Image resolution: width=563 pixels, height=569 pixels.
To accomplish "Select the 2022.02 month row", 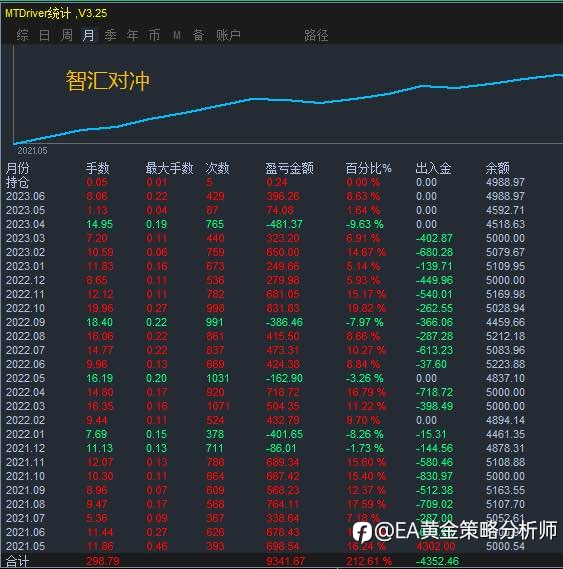I will (265, 420).
